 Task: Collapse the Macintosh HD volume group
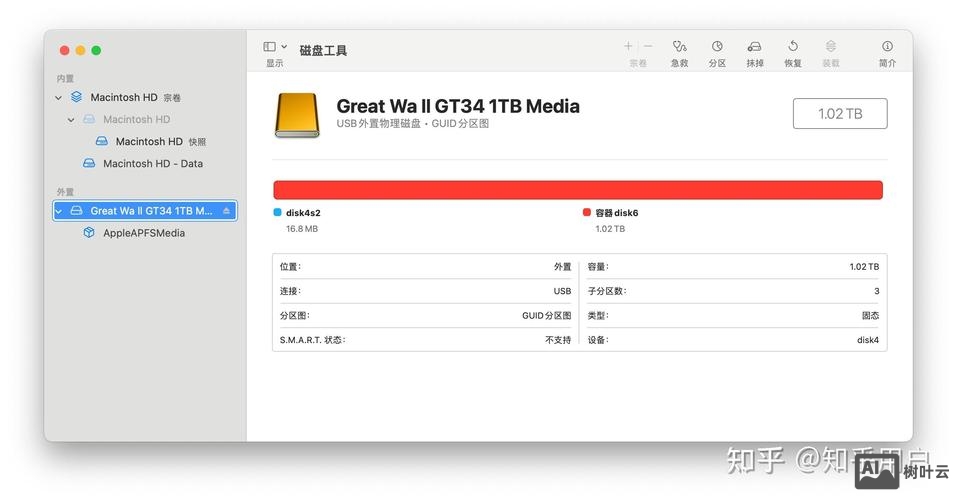pyautogui.click(x=59, y=98)
